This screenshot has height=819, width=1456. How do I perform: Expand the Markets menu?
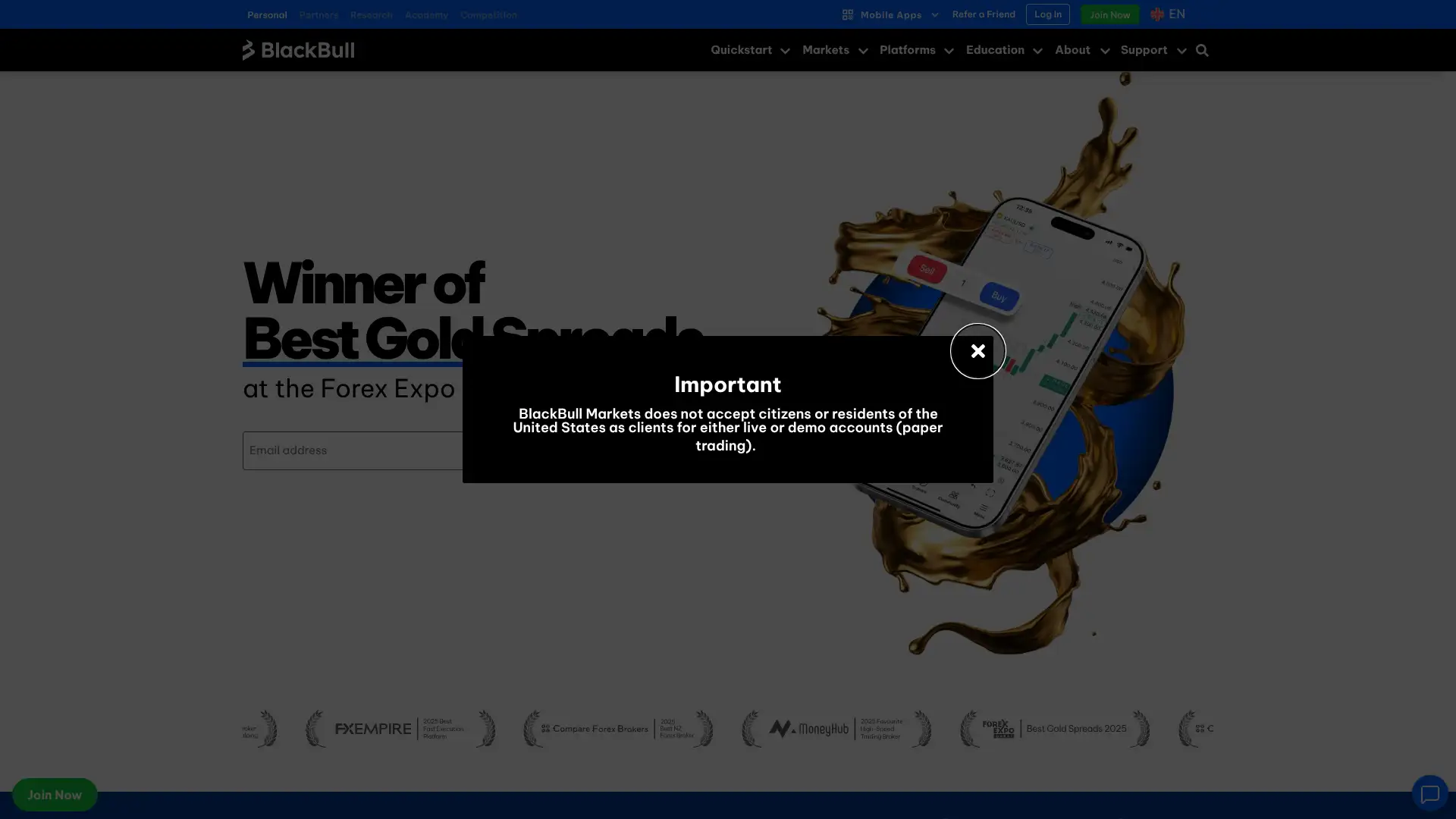(834, 50)
